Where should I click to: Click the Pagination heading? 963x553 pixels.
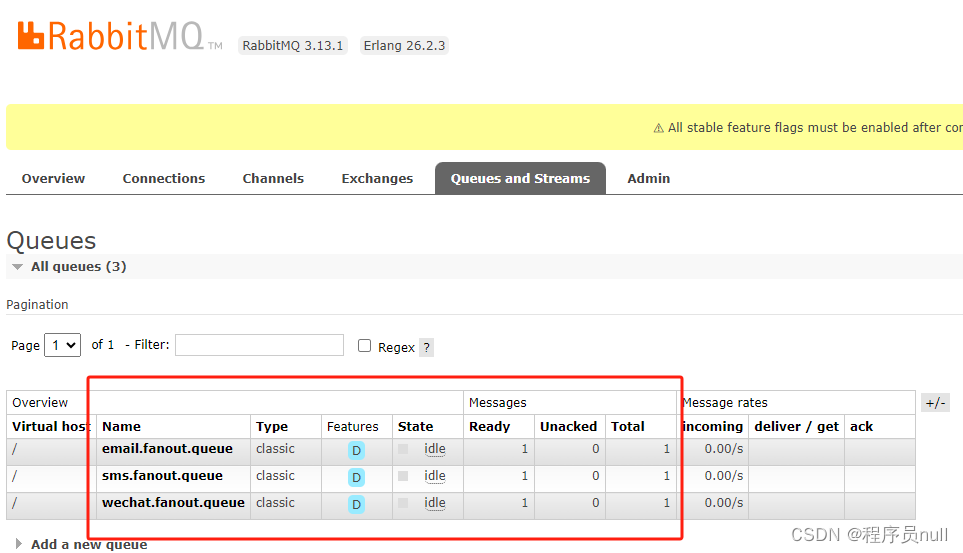37,305
